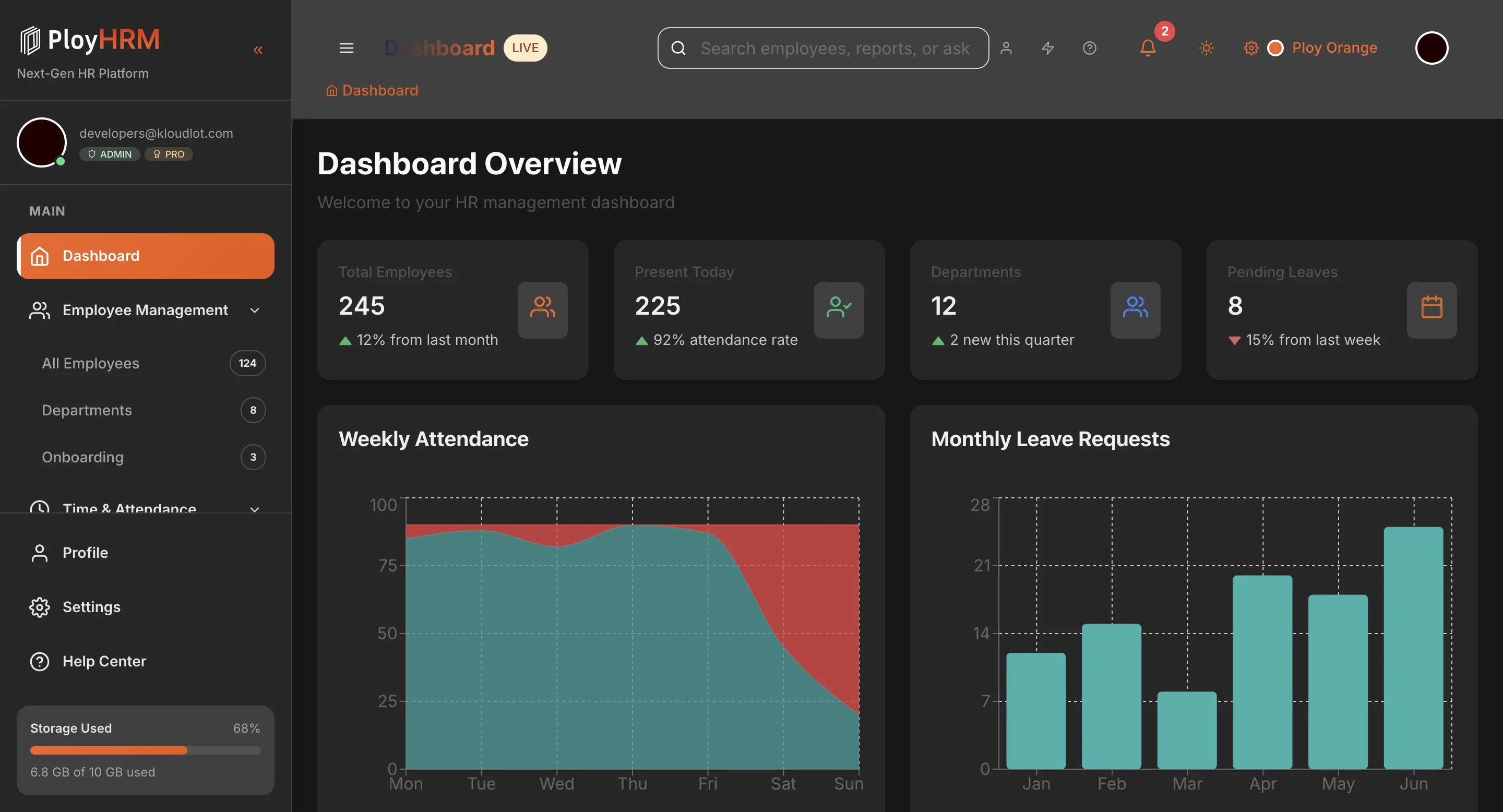
Task: Click the PloyHRM logo icon
Action: [x=31, y=39]
